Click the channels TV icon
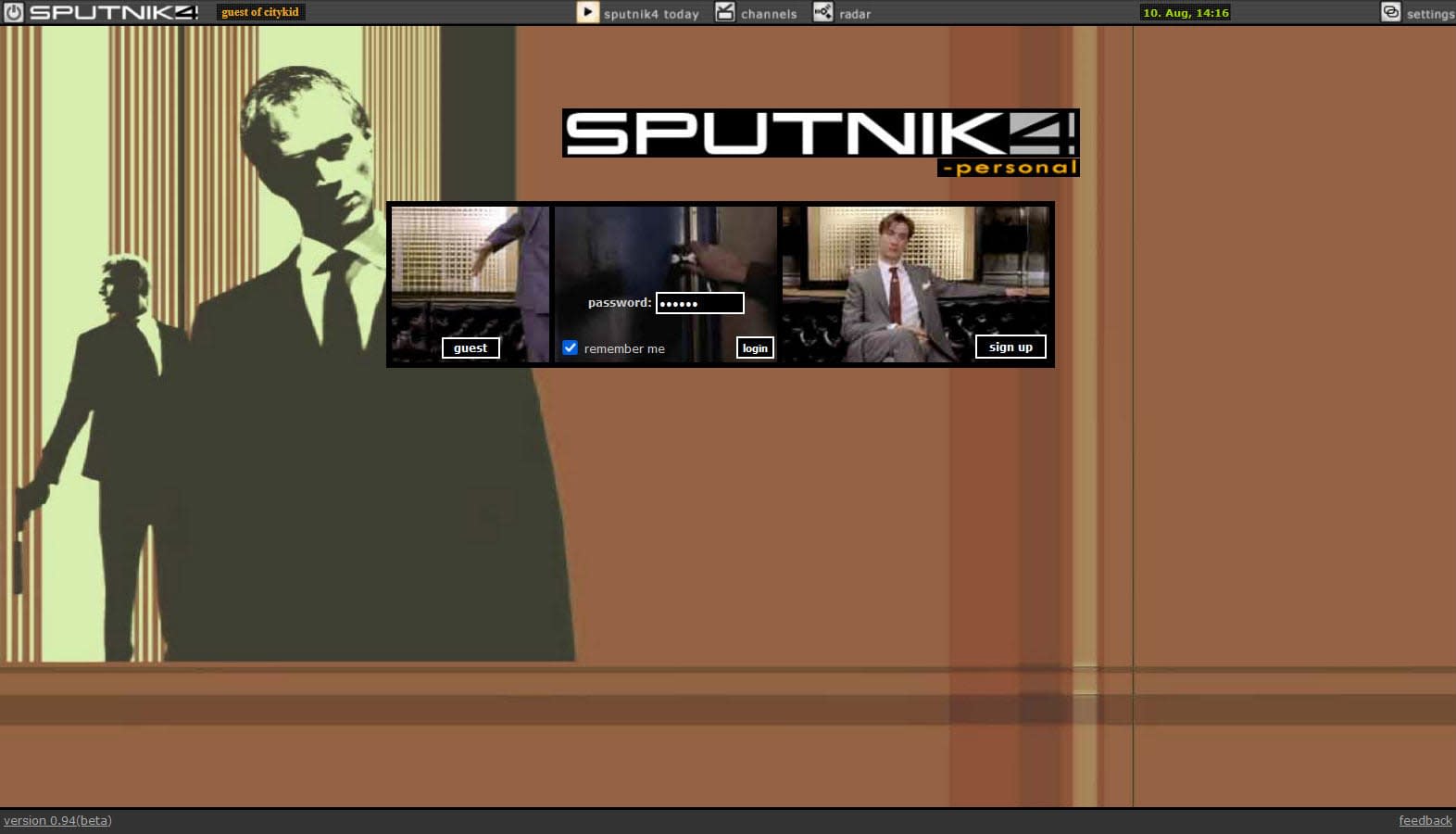The height and width of the screenshot is (834, 1456). pyautogui.click(x=724, y=12)
